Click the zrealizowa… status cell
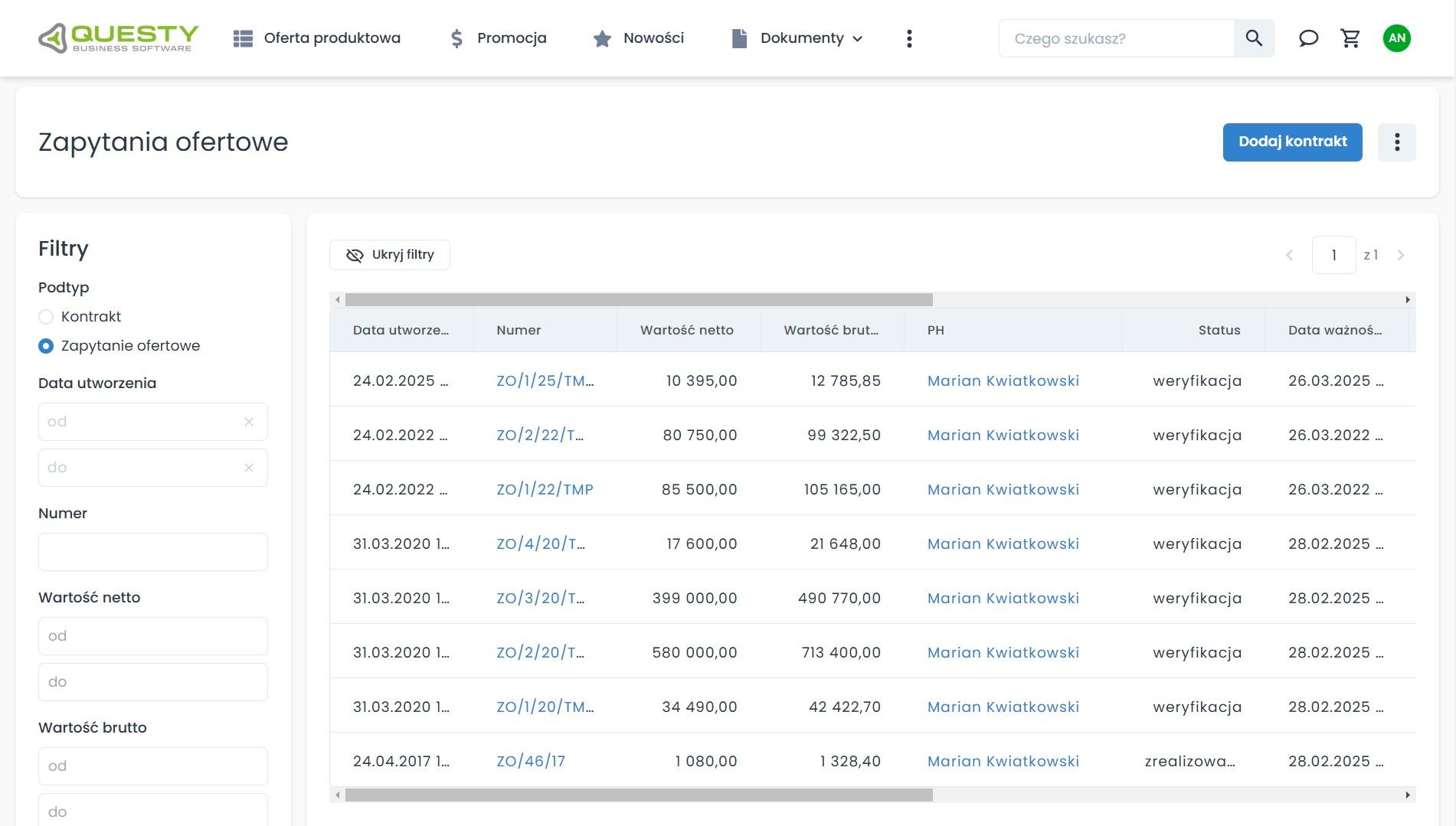The image size is (1456, 826). (x=1190, y=761)
